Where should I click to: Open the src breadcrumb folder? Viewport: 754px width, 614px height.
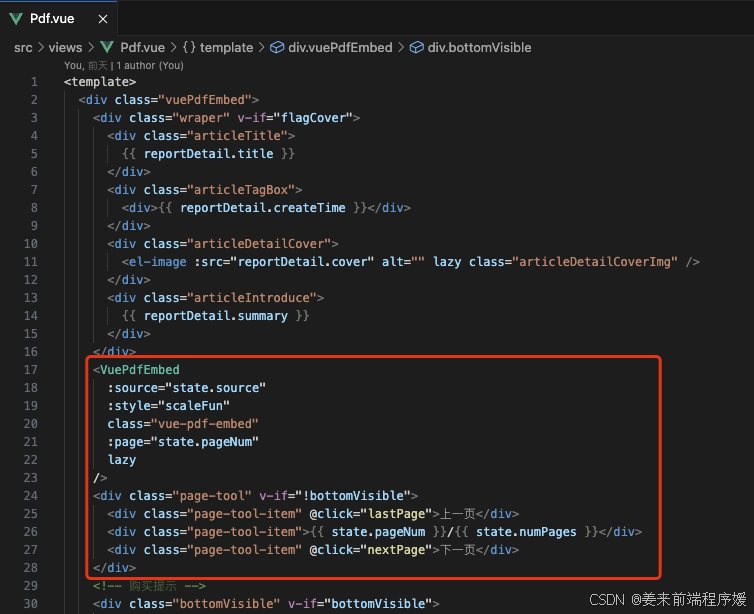pyautogui.click(x=23, y=48)
